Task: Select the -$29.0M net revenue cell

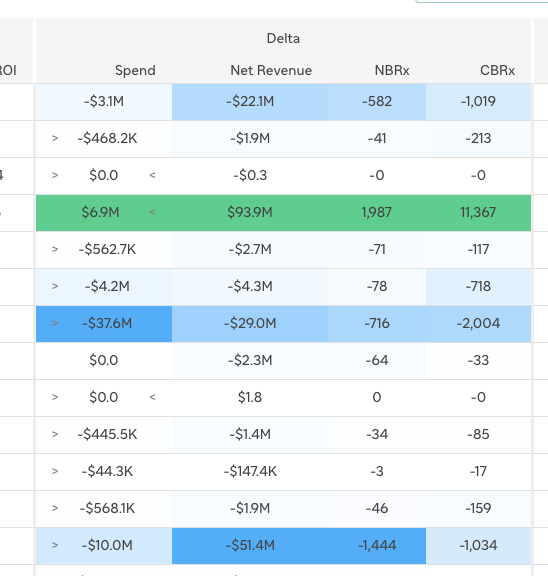Action: 250,323
